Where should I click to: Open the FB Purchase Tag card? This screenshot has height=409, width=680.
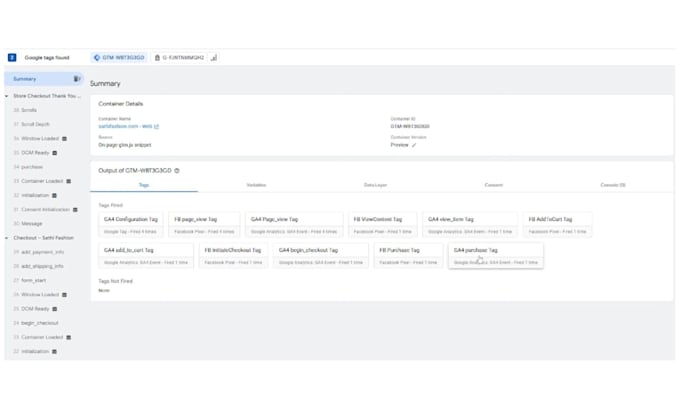click(409, 255)
